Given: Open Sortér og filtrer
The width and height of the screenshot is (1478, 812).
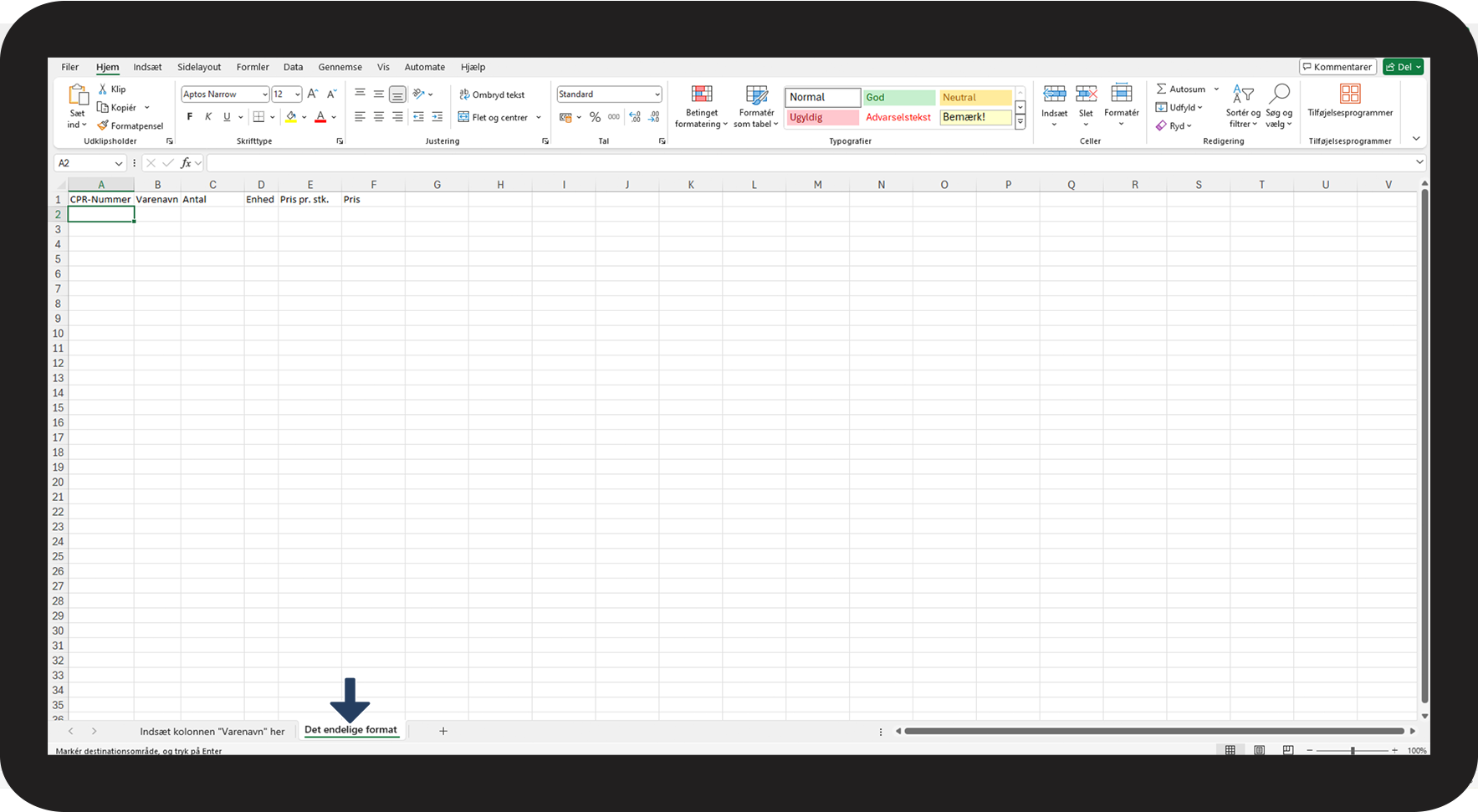Looking at the screenshot, I should [1243, 106].
